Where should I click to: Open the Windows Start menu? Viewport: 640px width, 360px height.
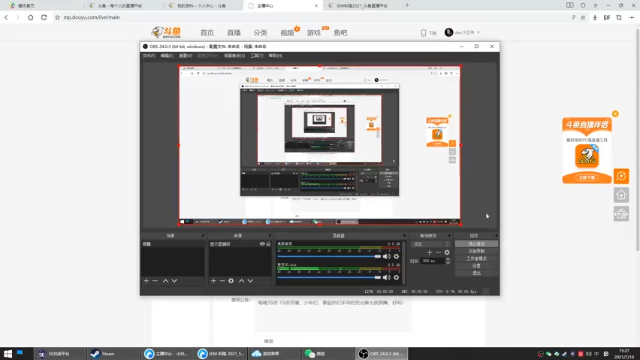(8, 353)
